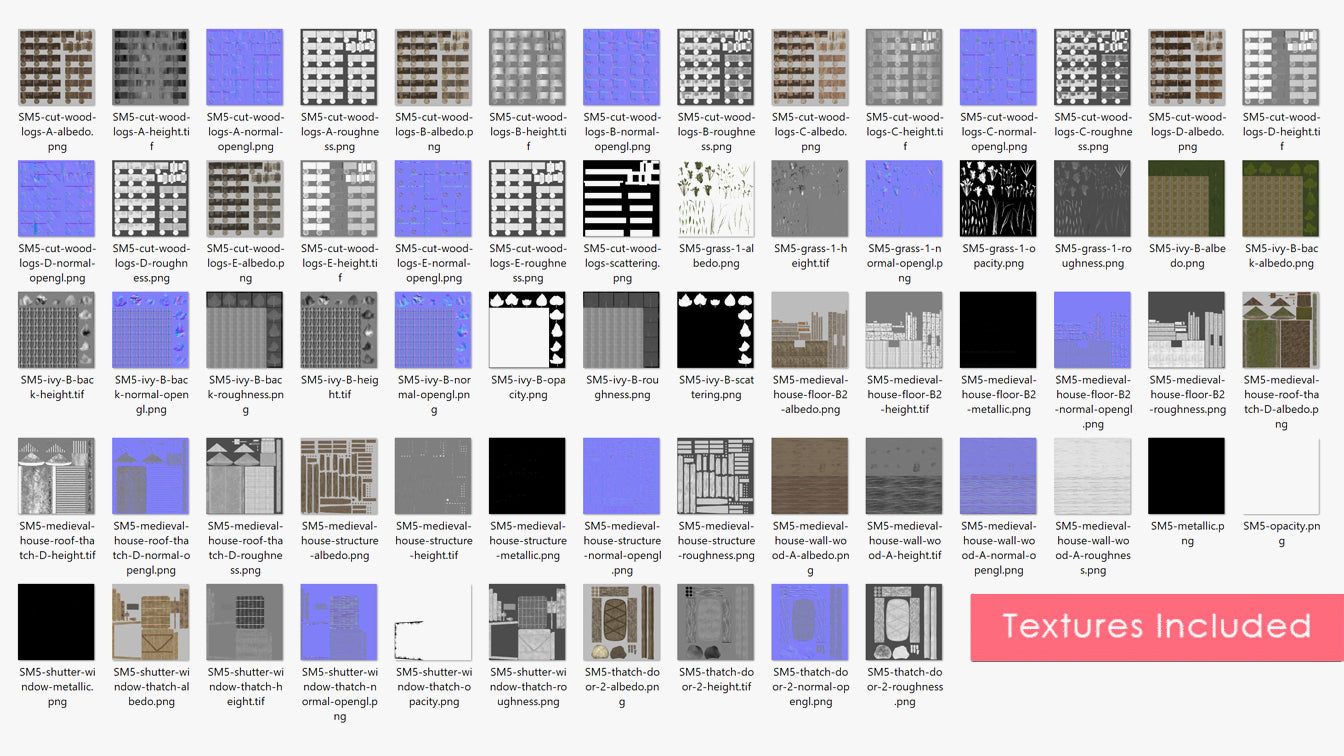Click the SM5-metallic.png file
The height and width of the screenshot is (756, 1344).
1186,476
